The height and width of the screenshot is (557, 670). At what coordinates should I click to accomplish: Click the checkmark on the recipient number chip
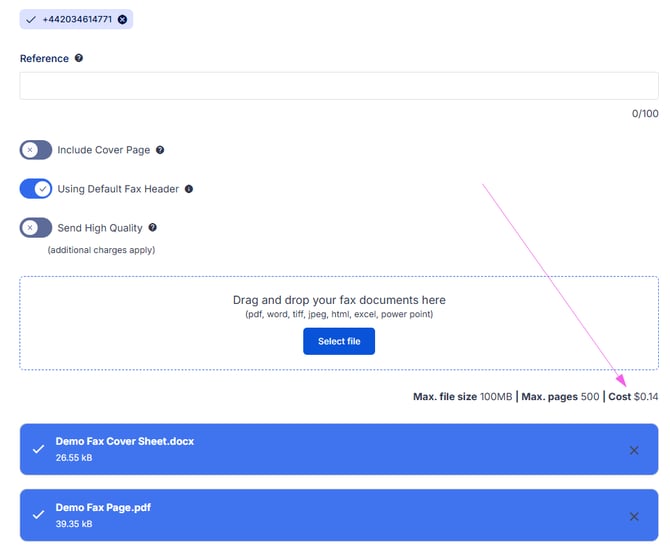tap(31, 19)
